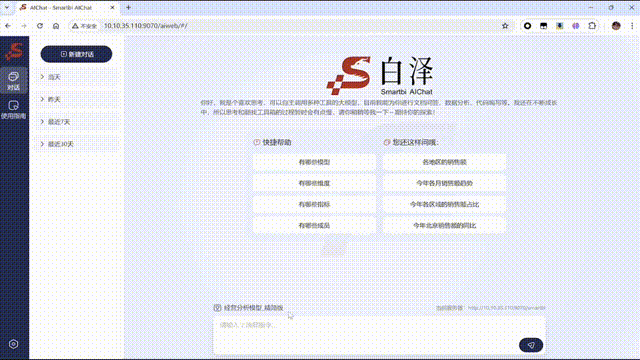Send the message with paper-plane button
Screen dimensions: 640x360
coord(531,345)
